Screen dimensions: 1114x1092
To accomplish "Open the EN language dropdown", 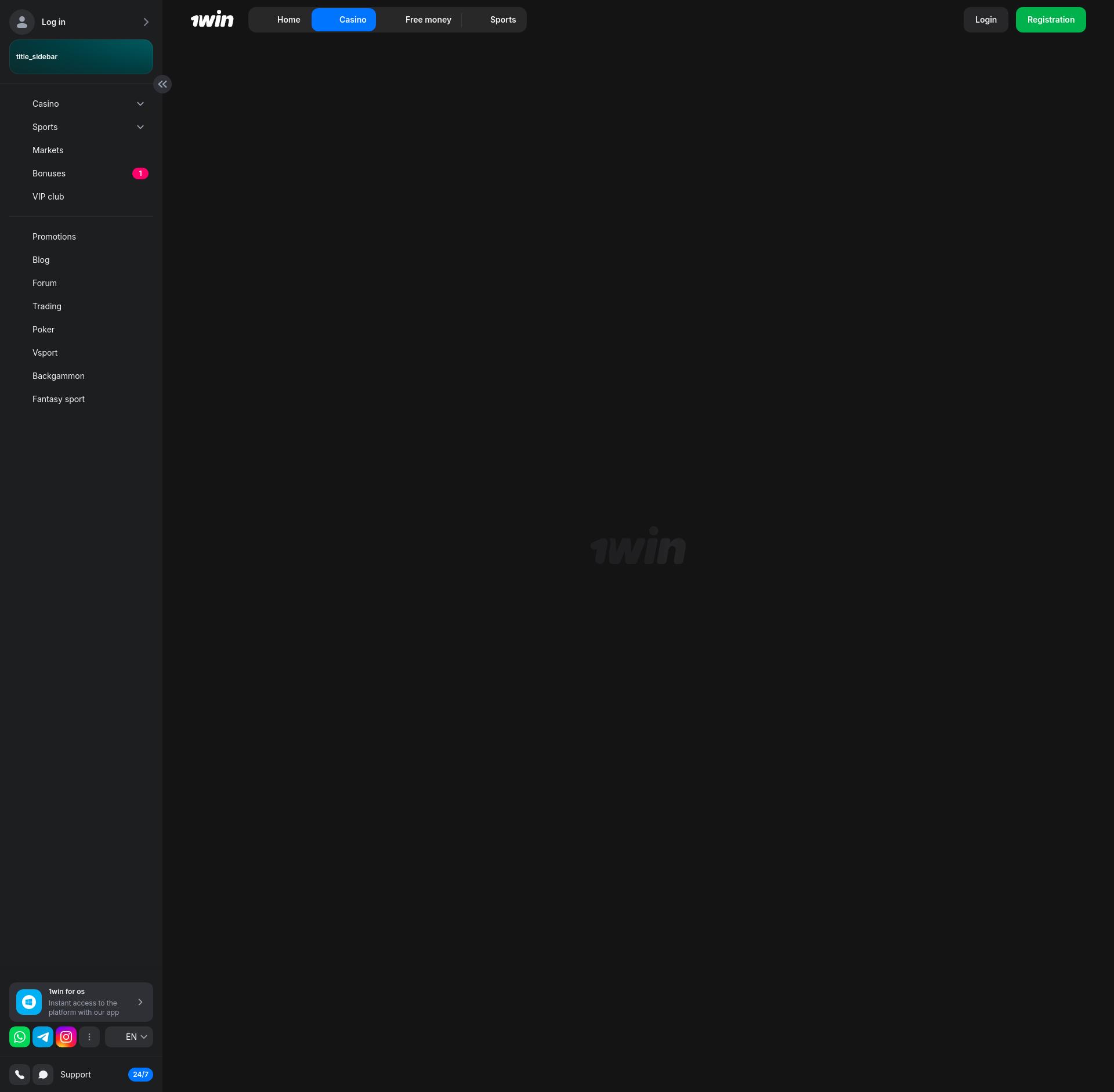I will click(129, 1037).
